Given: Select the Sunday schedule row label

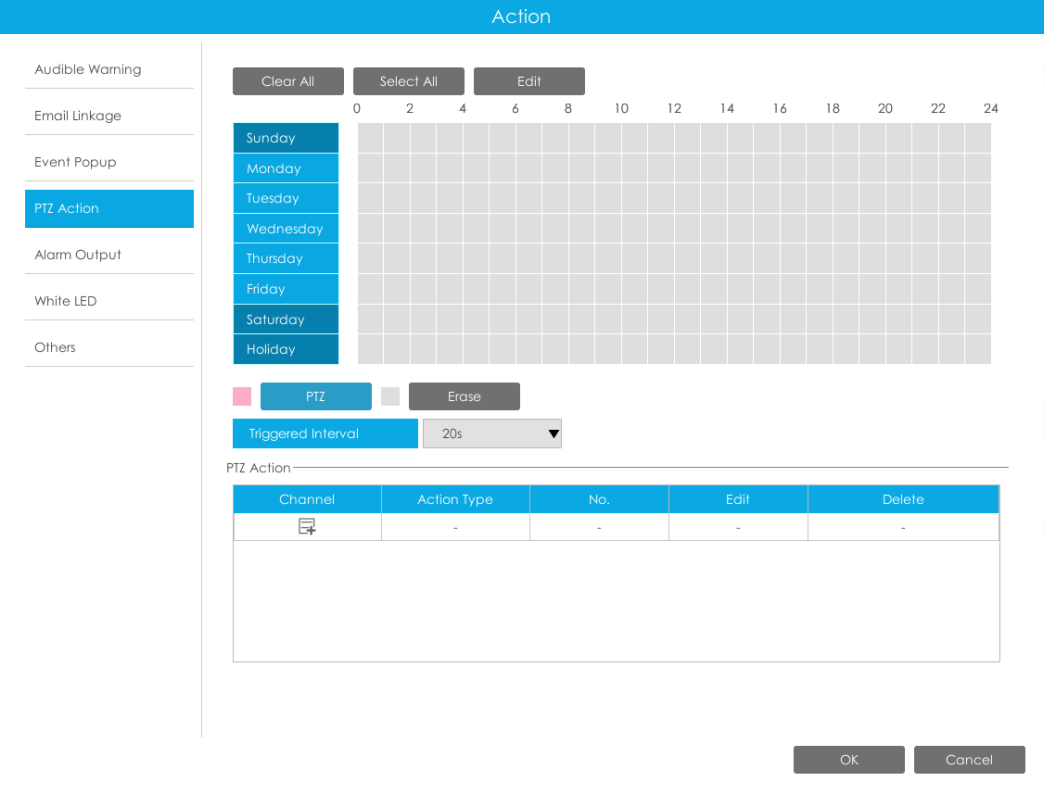Looking at the screenshot, I should (x=286, y=138).
